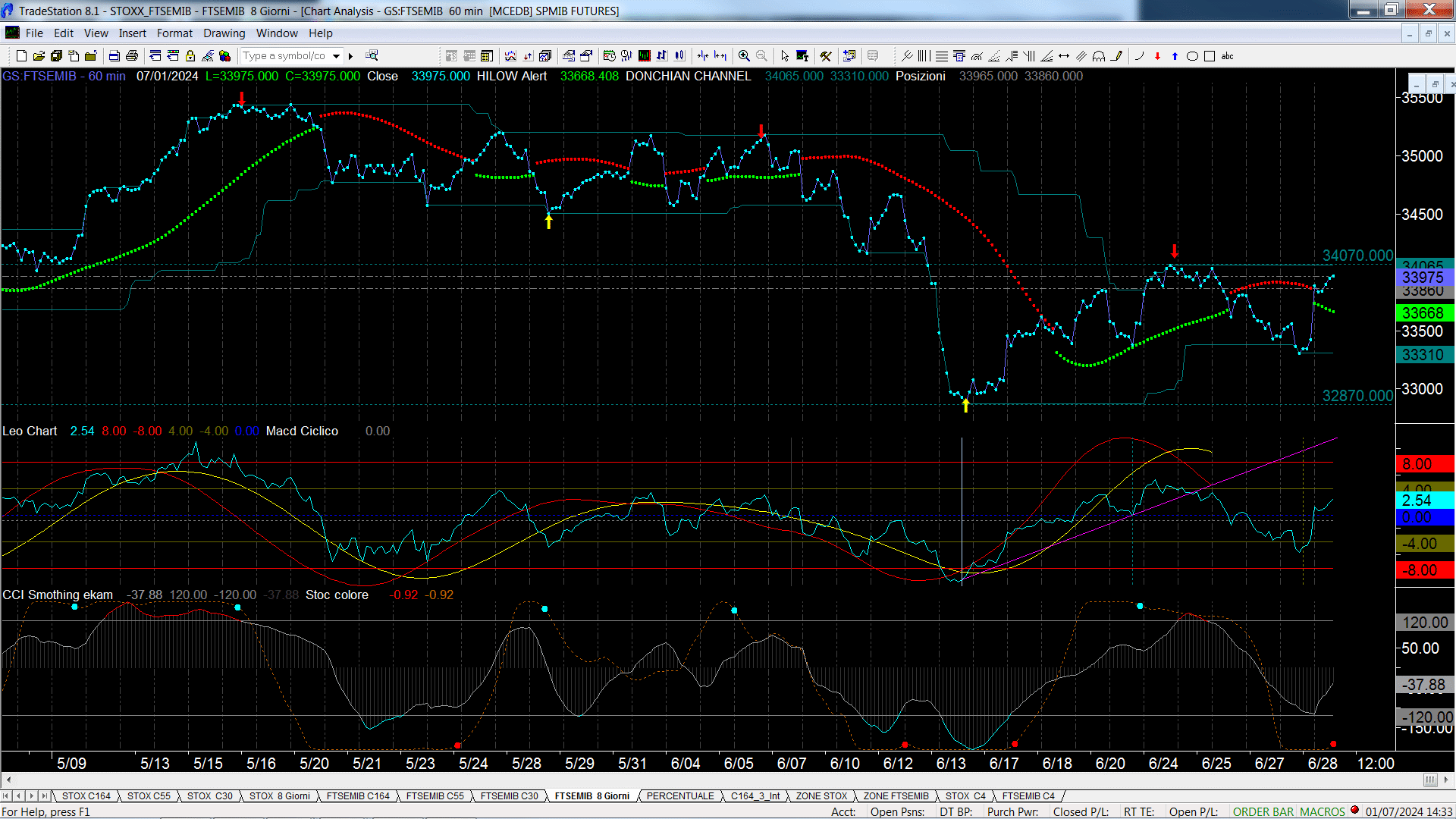This screenshot has width=1456, height=819.
Task: Click the Print icon in toolbar
Action: click(131, 55)
